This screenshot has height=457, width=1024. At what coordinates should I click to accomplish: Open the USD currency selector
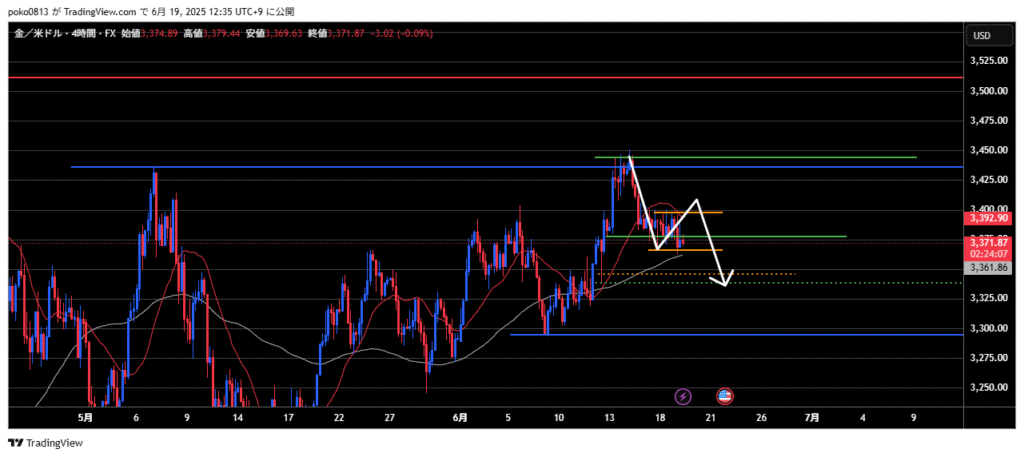(x=981, y=36)
